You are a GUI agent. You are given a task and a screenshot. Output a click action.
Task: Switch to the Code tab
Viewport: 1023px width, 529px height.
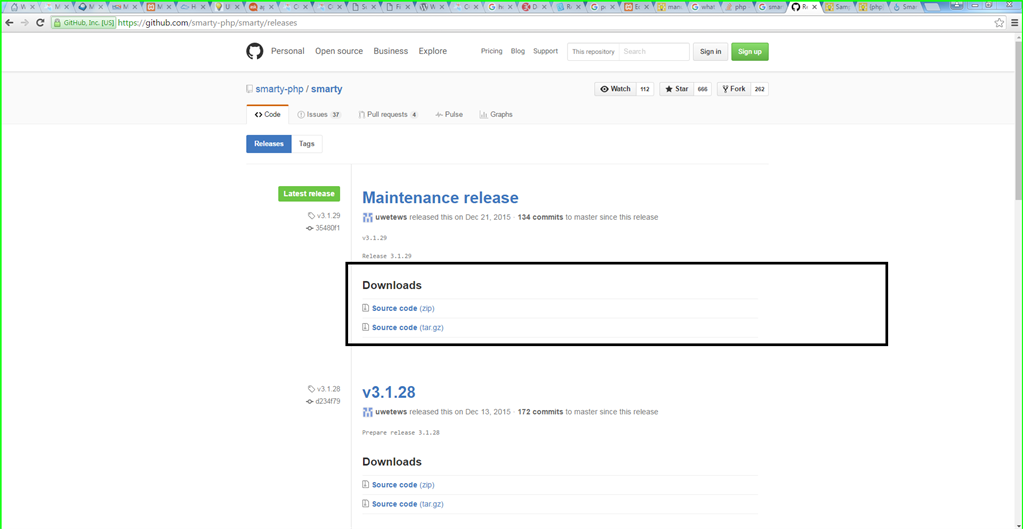[x=267, y=114]
